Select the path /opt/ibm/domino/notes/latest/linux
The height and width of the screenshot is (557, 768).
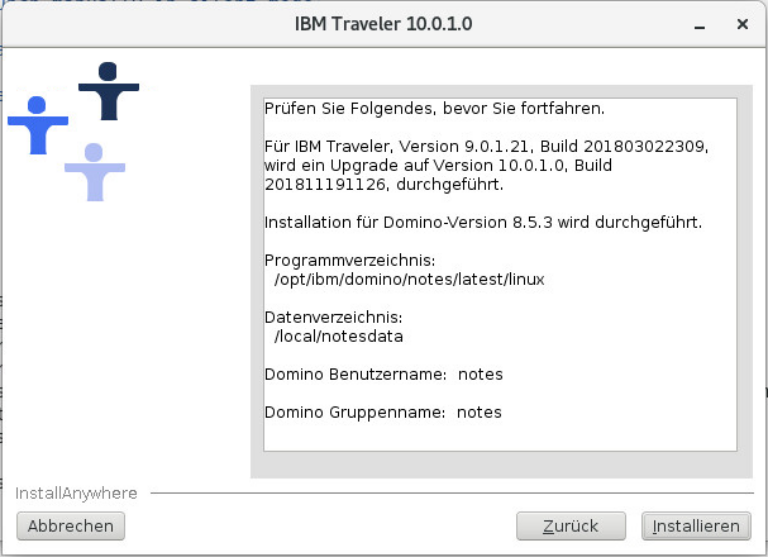point(409,280)
